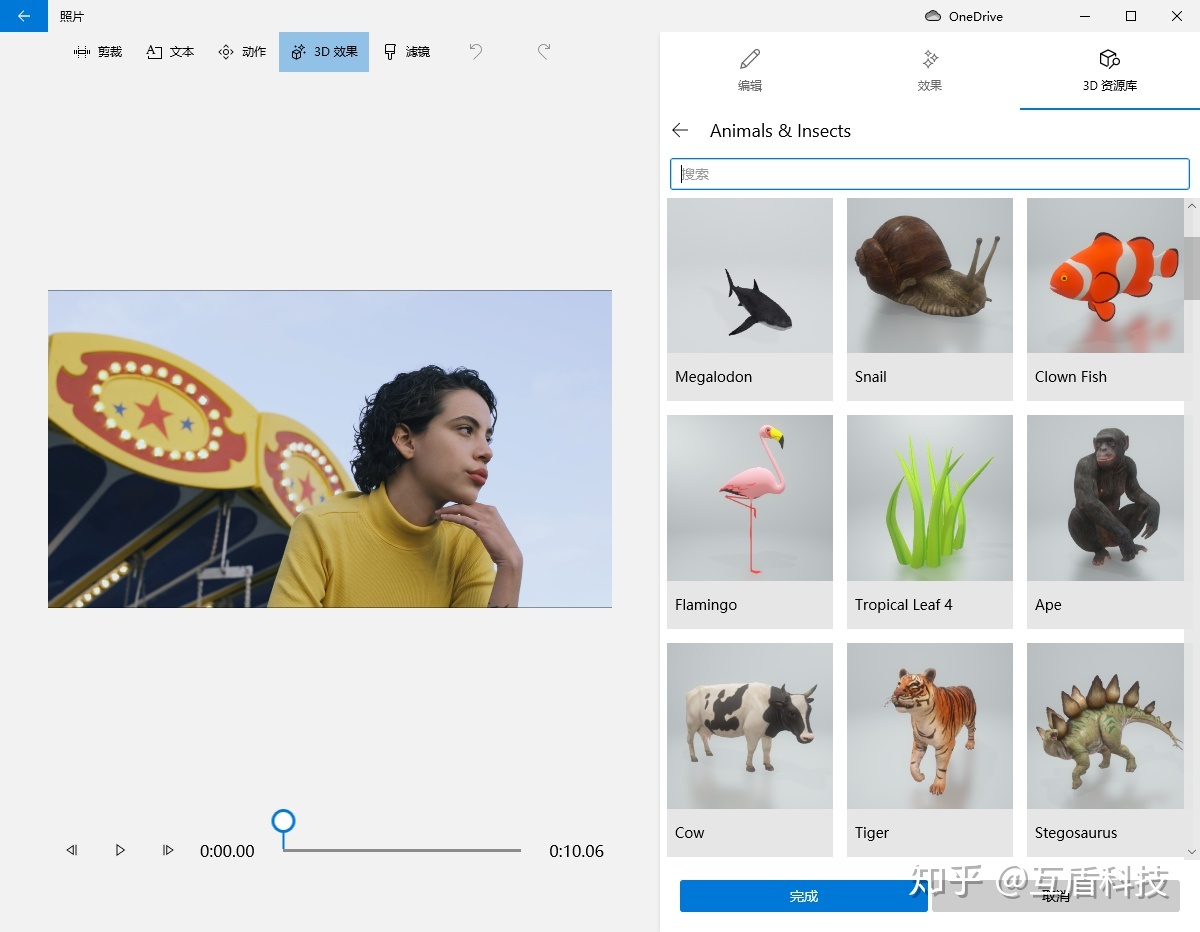The image size is (1200, 932).
Task: Select the Stegosaurus 3D model
Action: click(x=1106, y=749)
